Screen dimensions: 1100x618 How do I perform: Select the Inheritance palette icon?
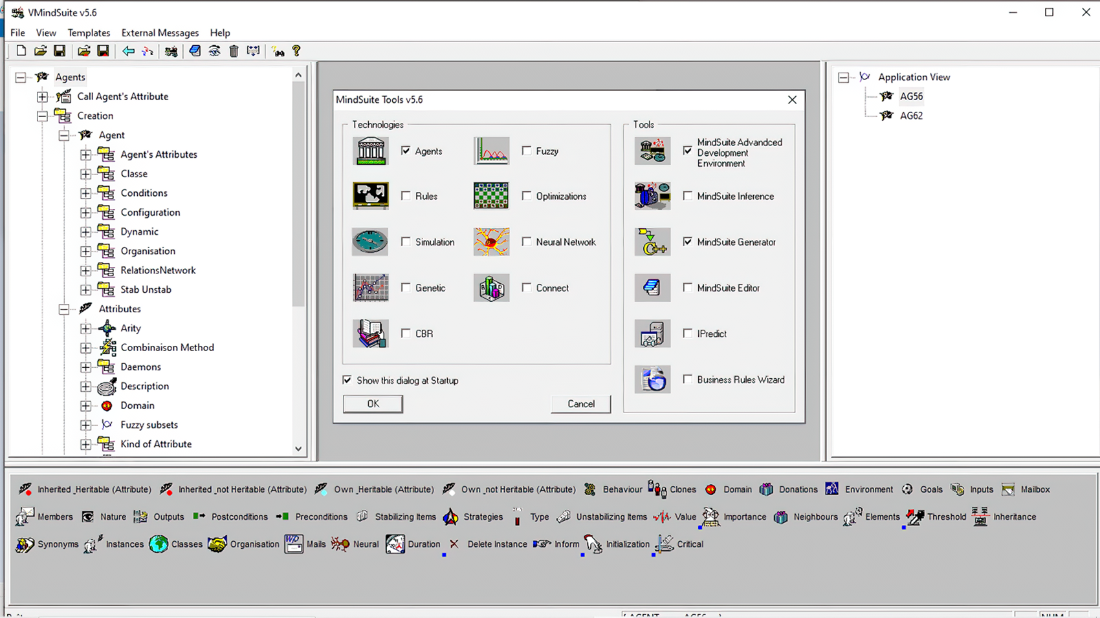(981, 517)
